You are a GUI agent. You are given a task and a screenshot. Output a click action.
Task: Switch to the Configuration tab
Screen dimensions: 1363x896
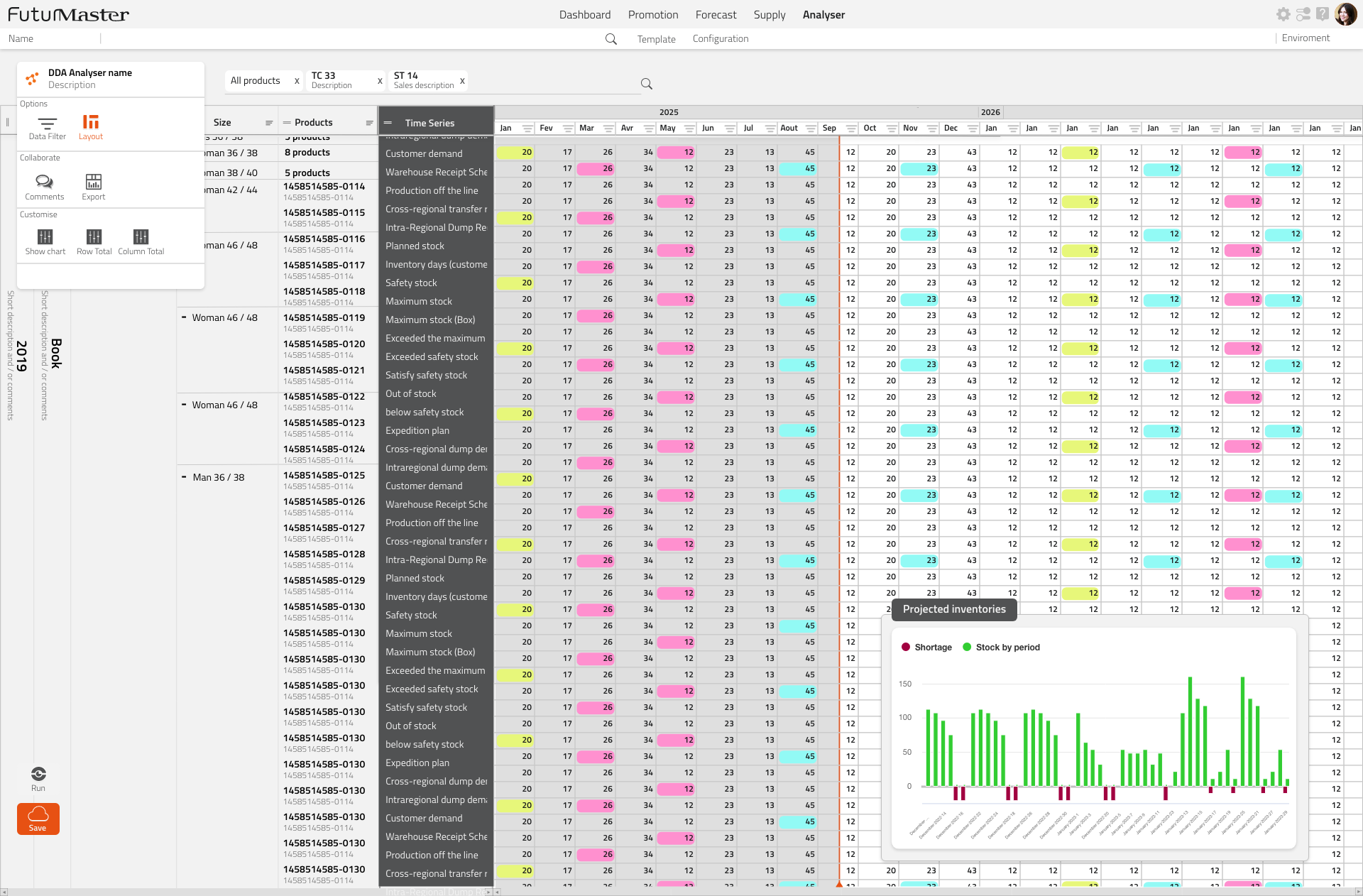(720, 39)
